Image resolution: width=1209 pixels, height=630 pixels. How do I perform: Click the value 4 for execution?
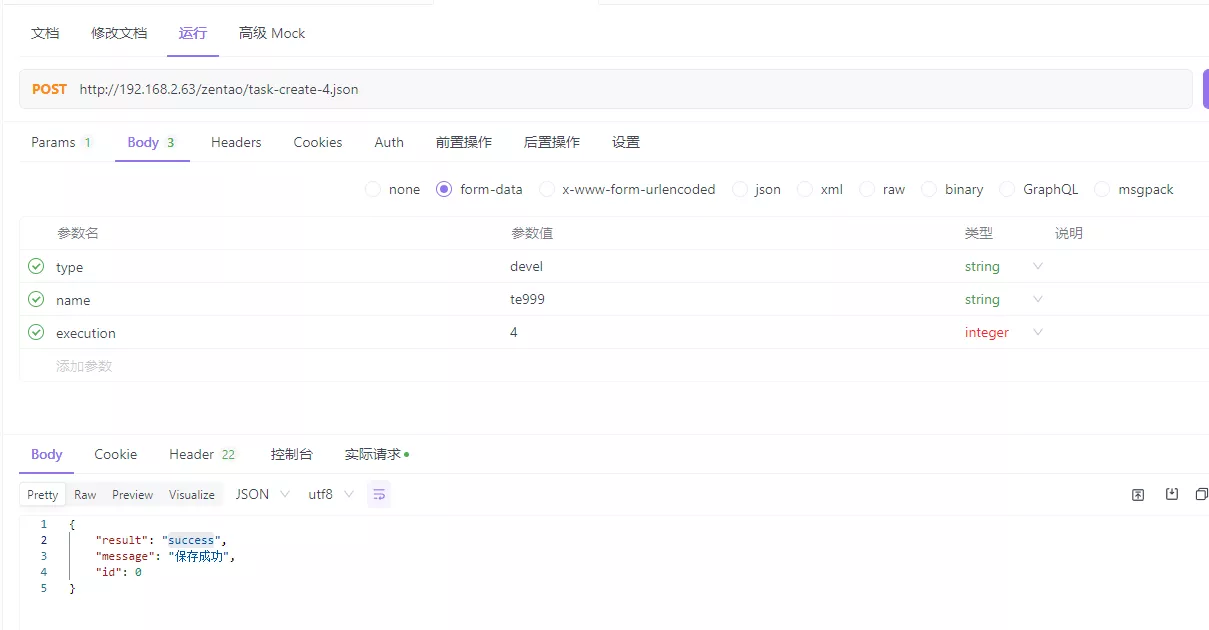click(514, 332)
